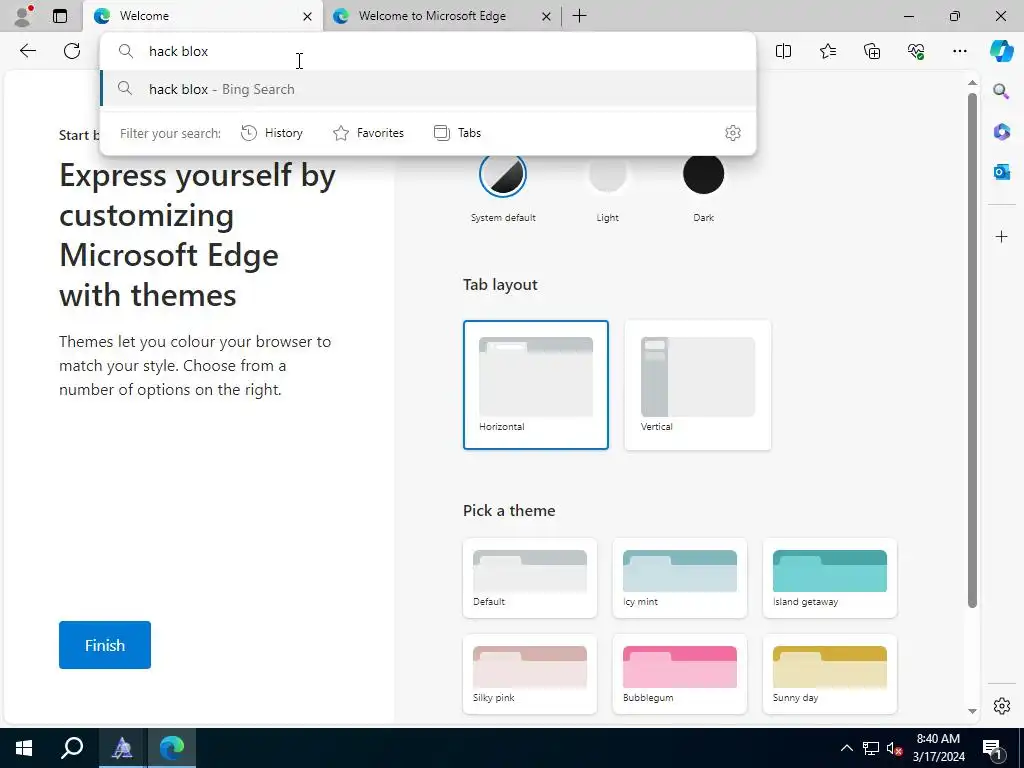Viewport: 1024px width, 768px height.
Task: Pick the Default theme
Action: pyautogui.click(x=530, y=578)
